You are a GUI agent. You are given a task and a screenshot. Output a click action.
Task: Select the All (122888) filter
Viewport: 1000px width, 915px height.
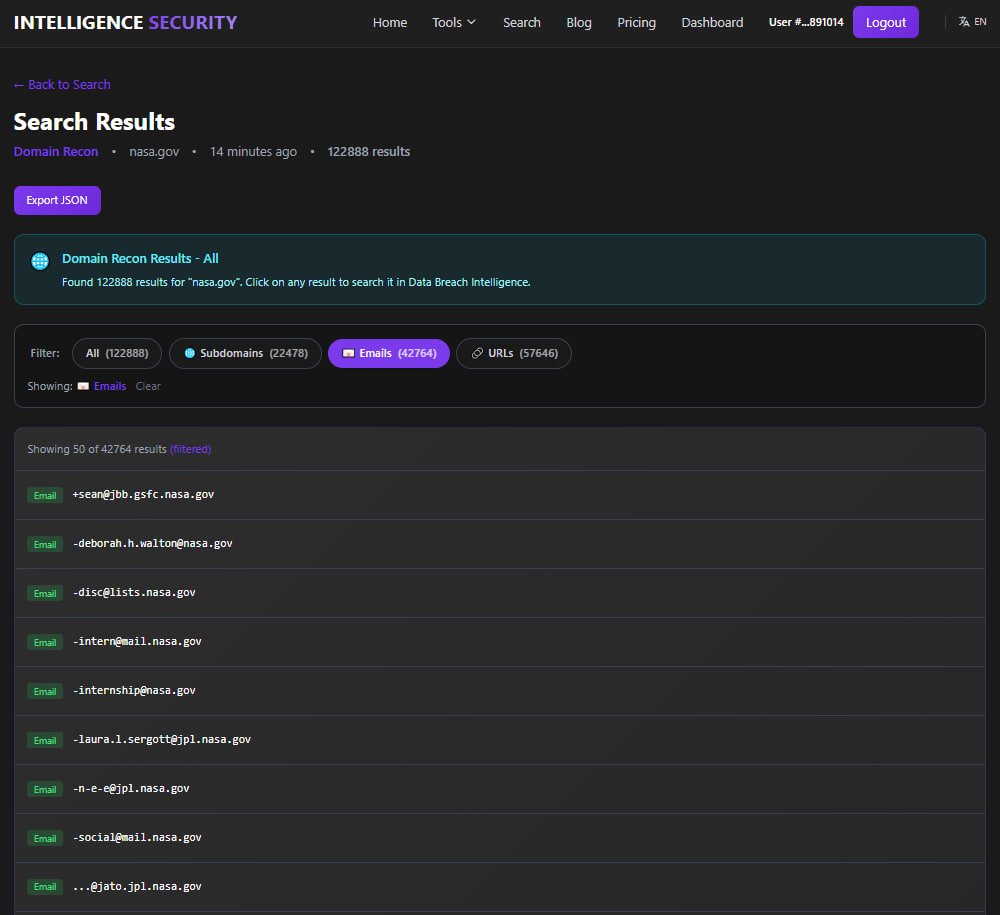pyautogui.click(x=117, y=353)
